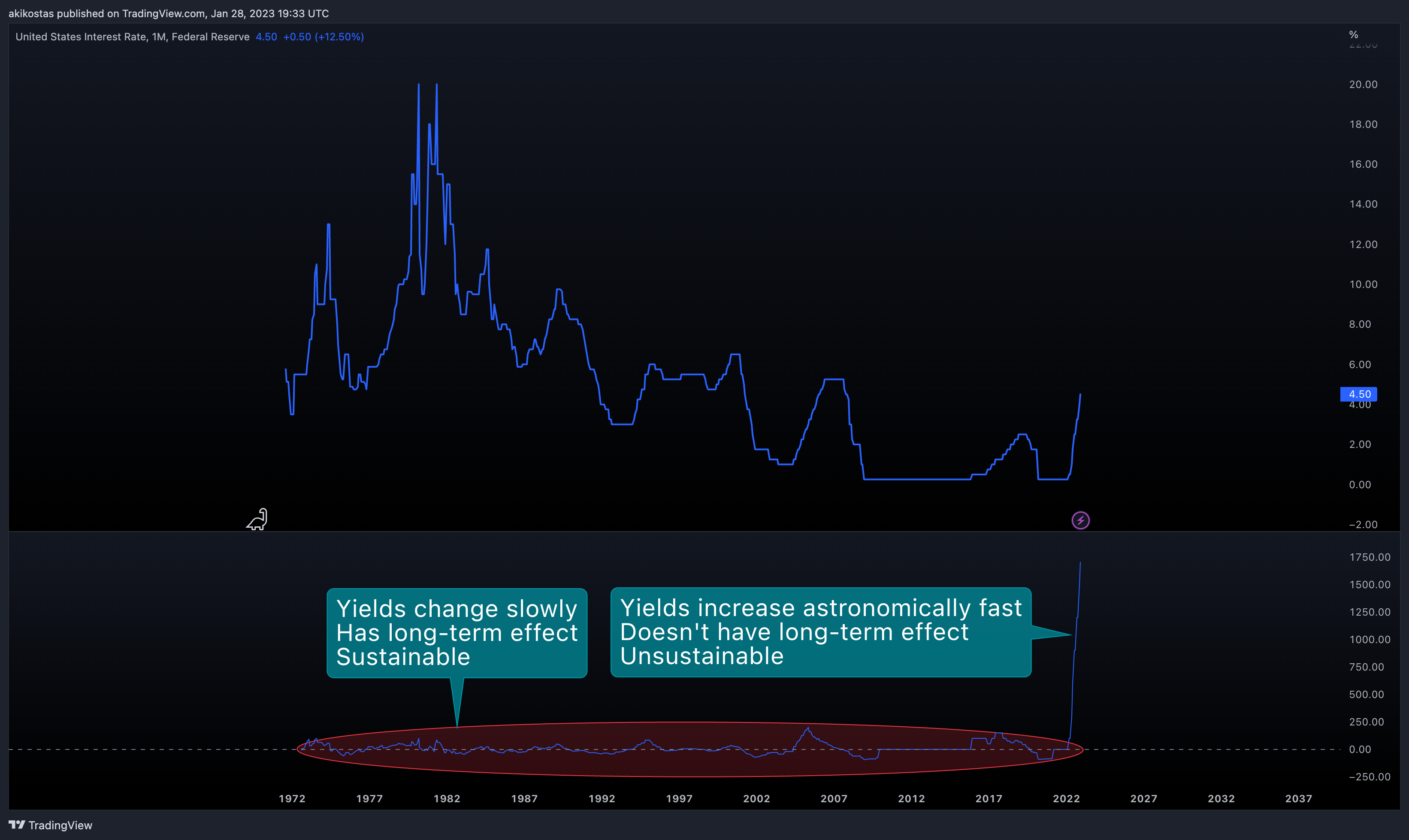
Task: Click the 16.00 price scale label
Action: click(x=1363, y=164)
